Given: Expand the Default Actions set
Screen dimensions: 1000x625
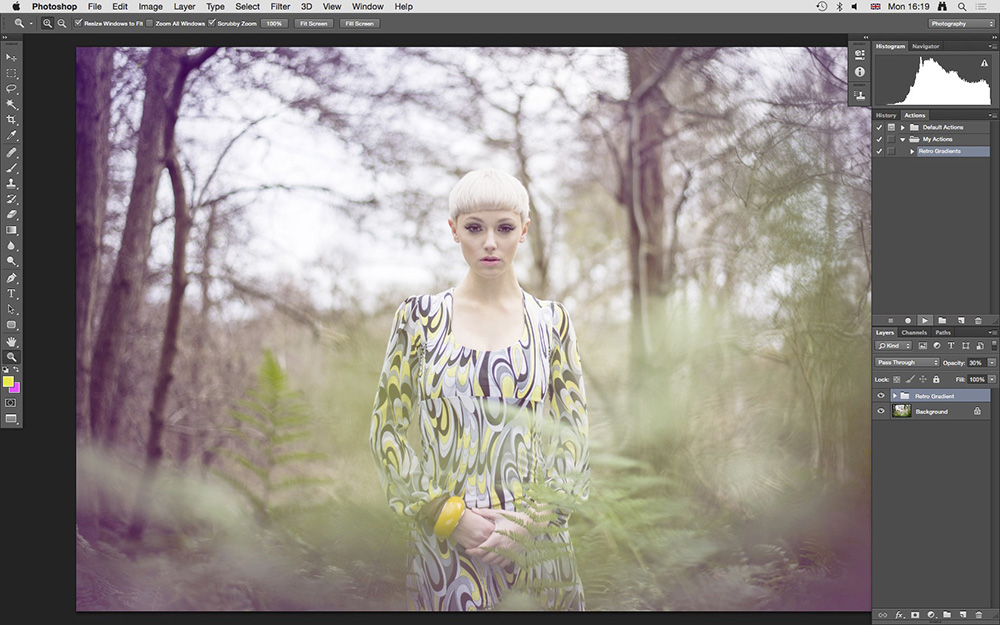Looking at the screenshot, I should pos(902,127).
